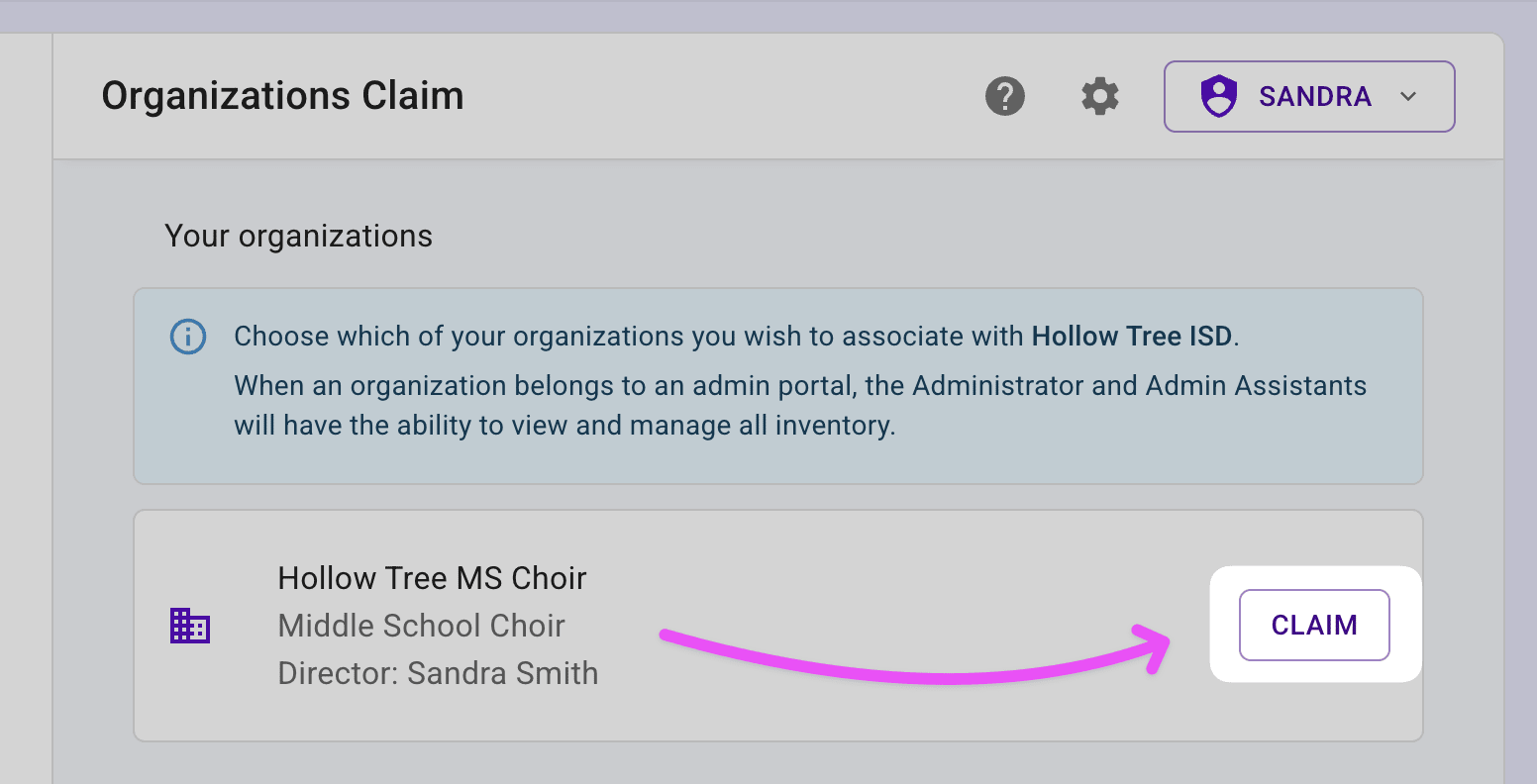Click the Middle School Choir subtitle
The image size is (1537, 784).
pos(421,626)
